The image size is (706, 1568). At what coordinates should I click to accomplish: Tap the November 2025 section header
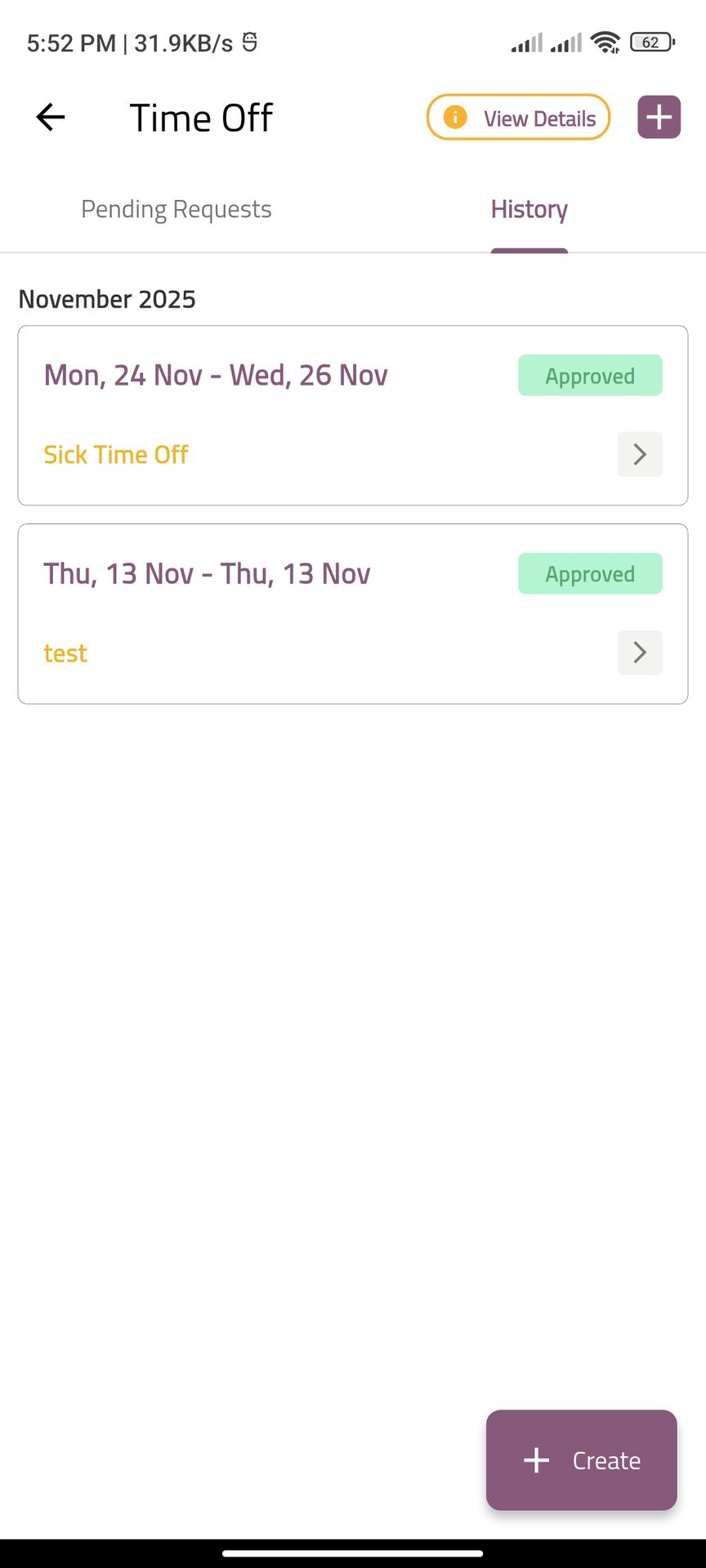107,300
